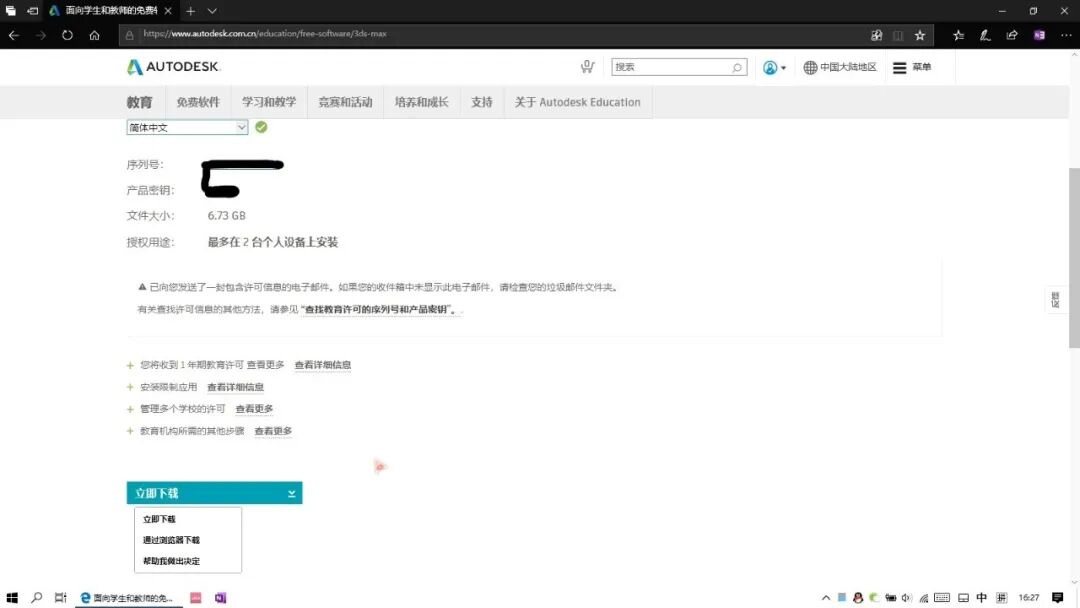The height and width of the screenshot is (608, 1080).
Task: Open Windows Start menu
Action: [12, 598]
